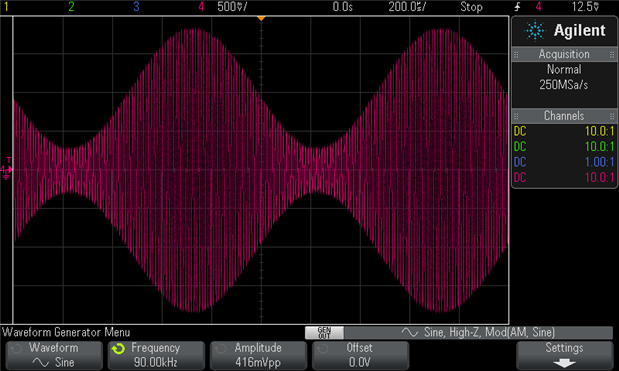Click the sine wave icon in status bar

(x=410, y=333)
